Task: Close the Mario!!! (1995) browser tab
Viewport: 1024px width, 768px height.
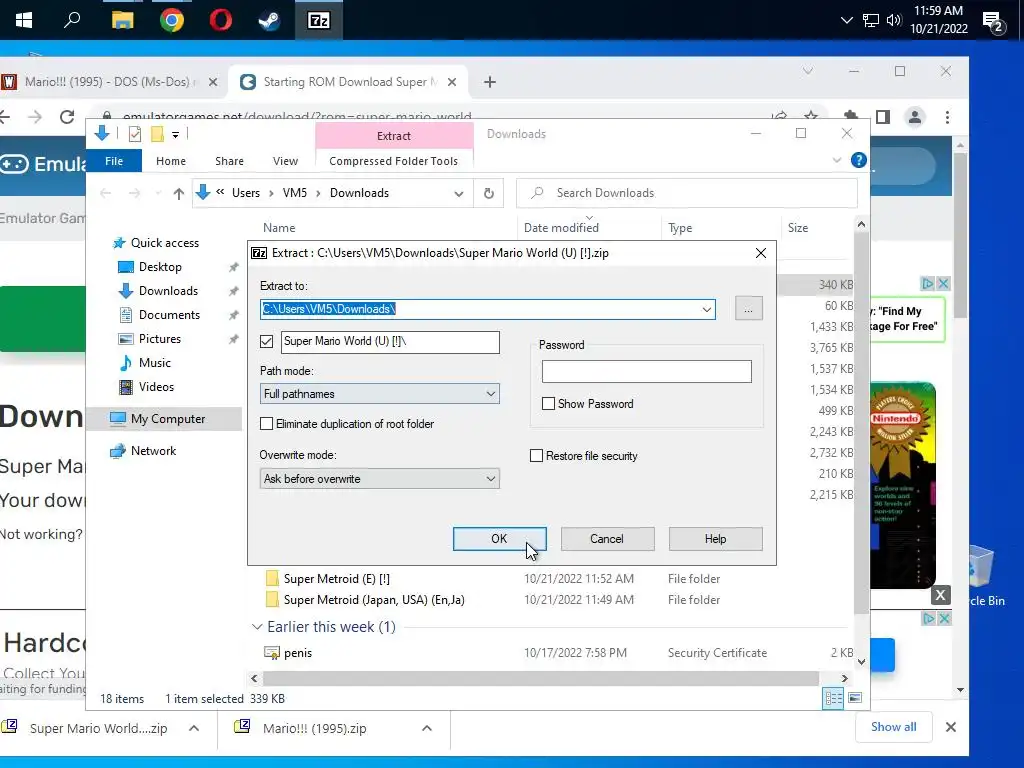Action: point(212,82)
